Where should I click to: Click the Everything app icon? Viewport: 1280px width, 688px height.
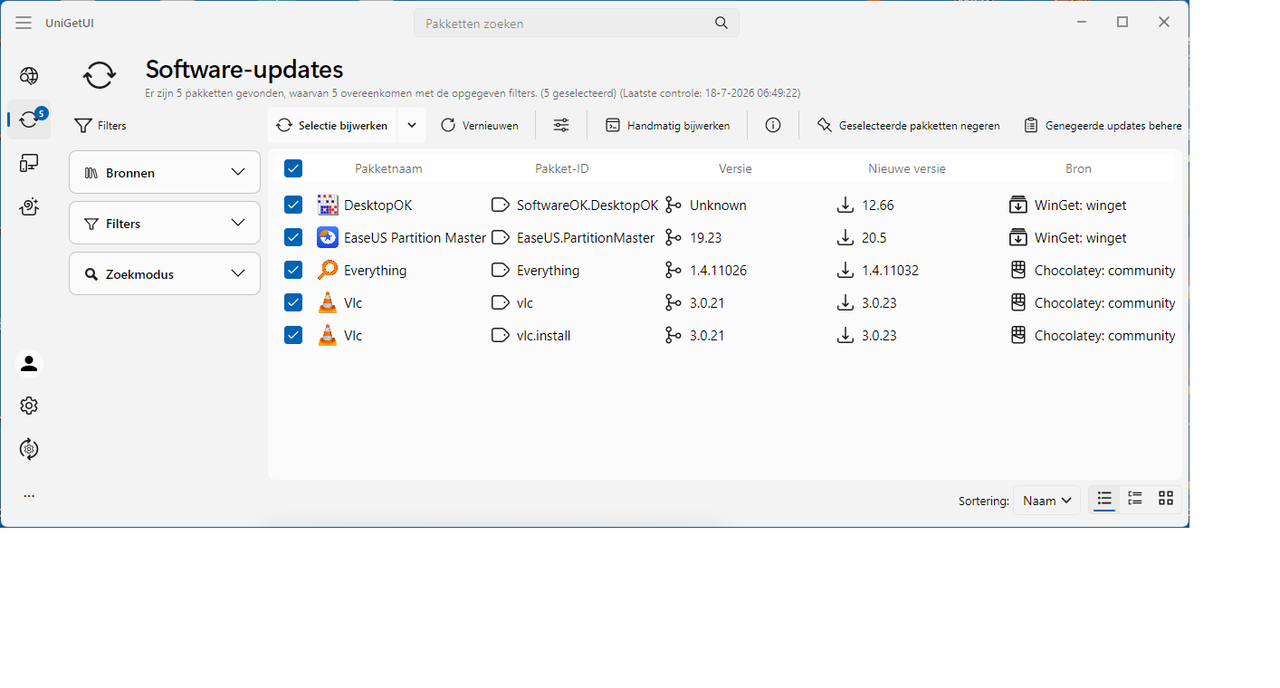(x=327, y=270)
